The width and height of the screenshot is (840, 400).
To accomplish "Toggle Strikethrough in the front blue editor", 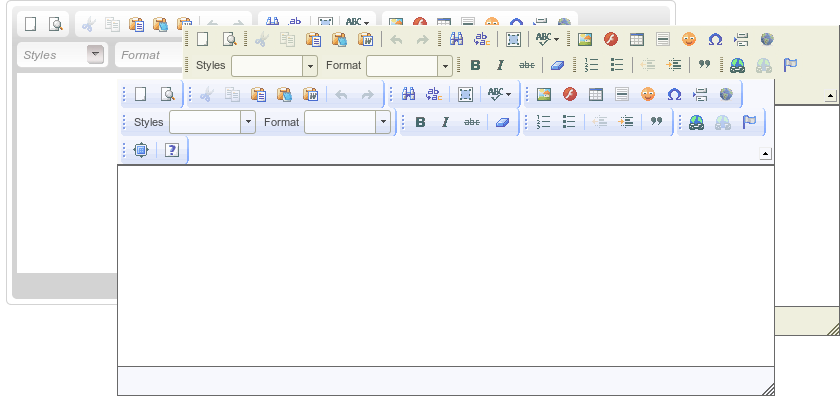I will click(x=472, y=122).
